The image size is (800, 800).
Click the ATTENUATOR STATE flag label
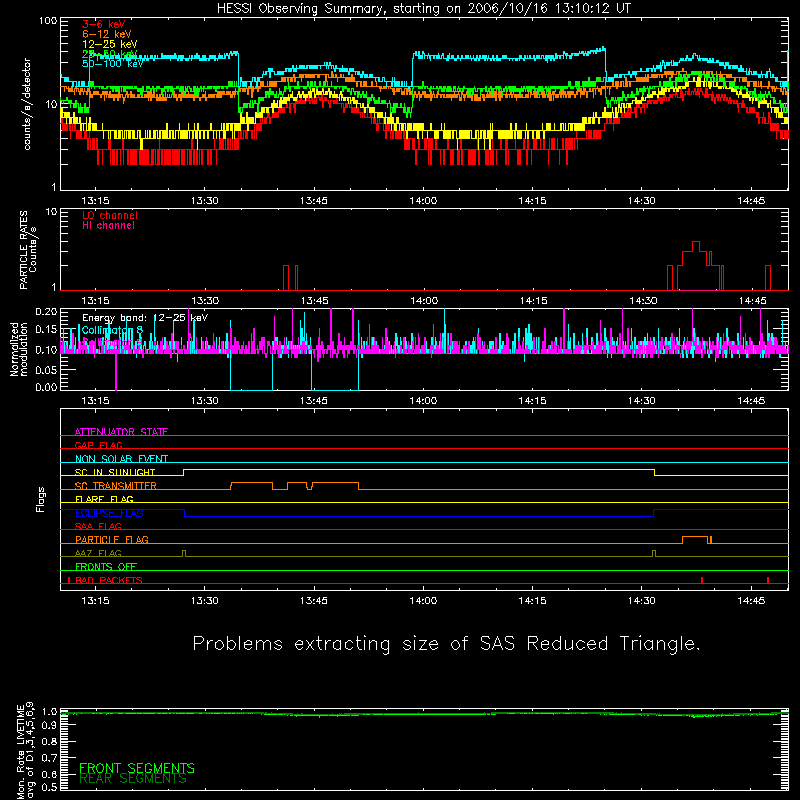tap(121, 432)
